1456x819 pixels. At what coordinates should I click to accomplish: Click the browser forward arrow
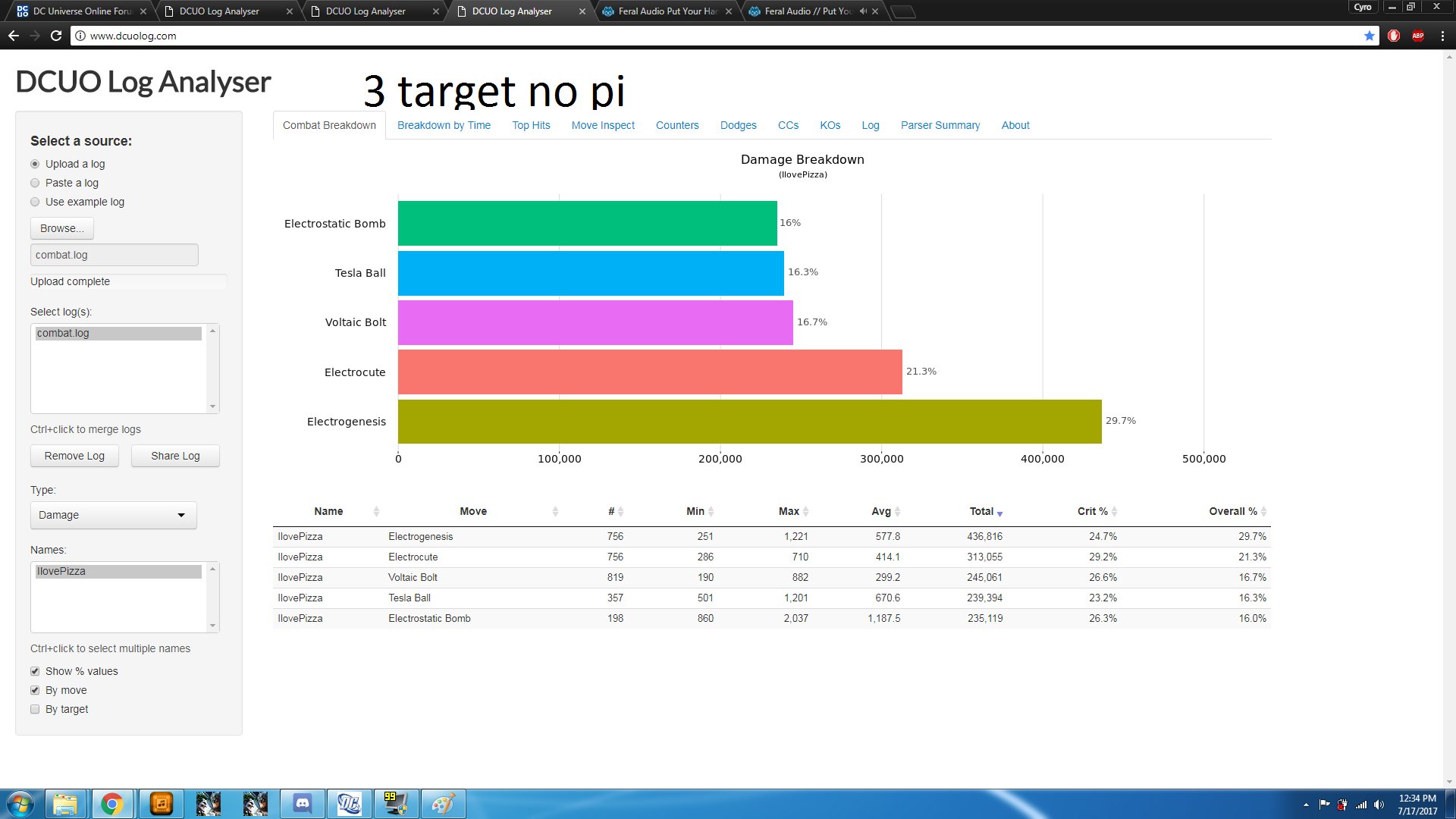pyautogui.click(x=34, y=36)
